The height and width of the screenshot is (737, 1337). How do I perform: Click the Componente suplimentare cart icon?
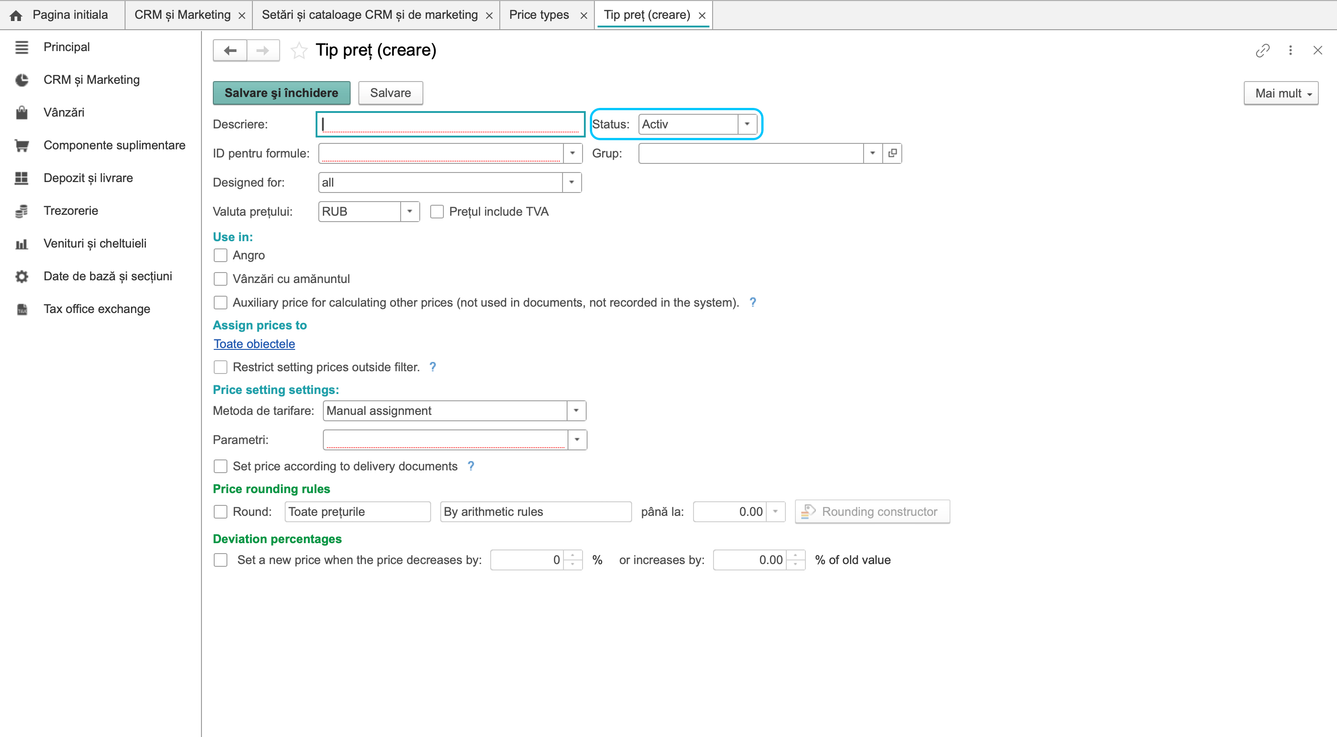(x=21, y=146)
